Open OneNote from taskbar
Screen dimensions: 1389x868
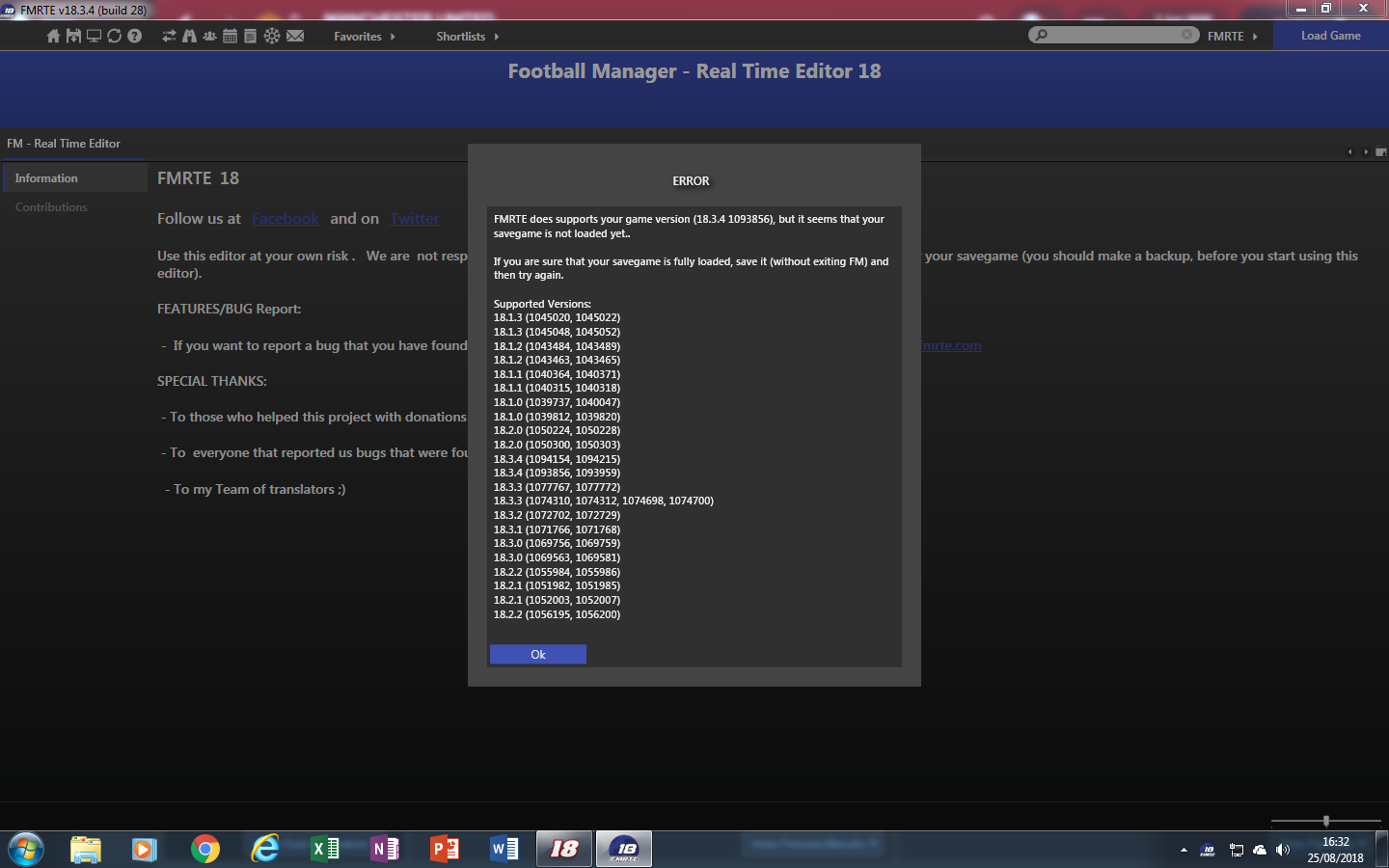385,850
